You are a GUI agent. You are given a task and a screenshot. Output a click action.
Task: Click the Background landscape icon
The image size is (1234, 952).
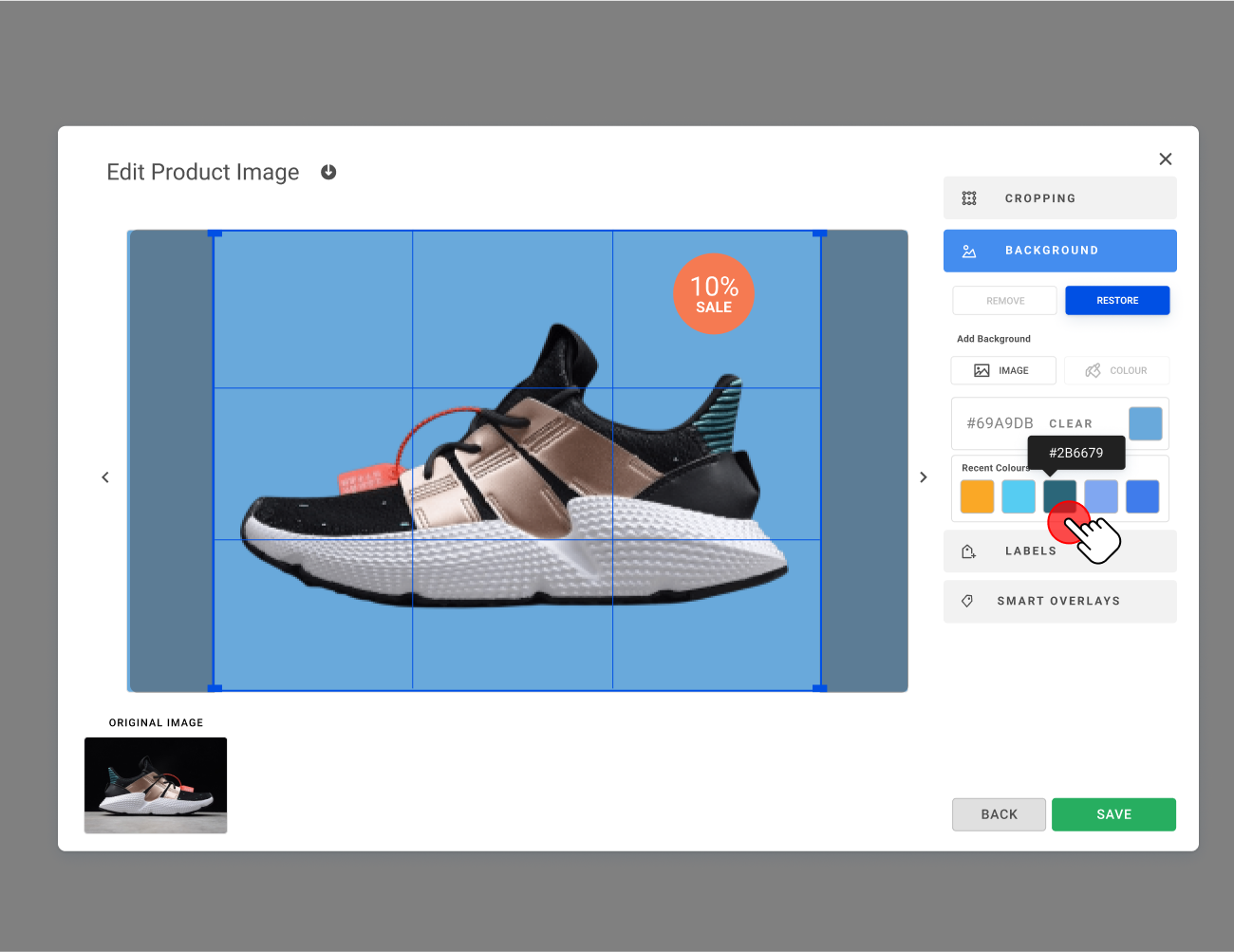(x=969, y=251)
